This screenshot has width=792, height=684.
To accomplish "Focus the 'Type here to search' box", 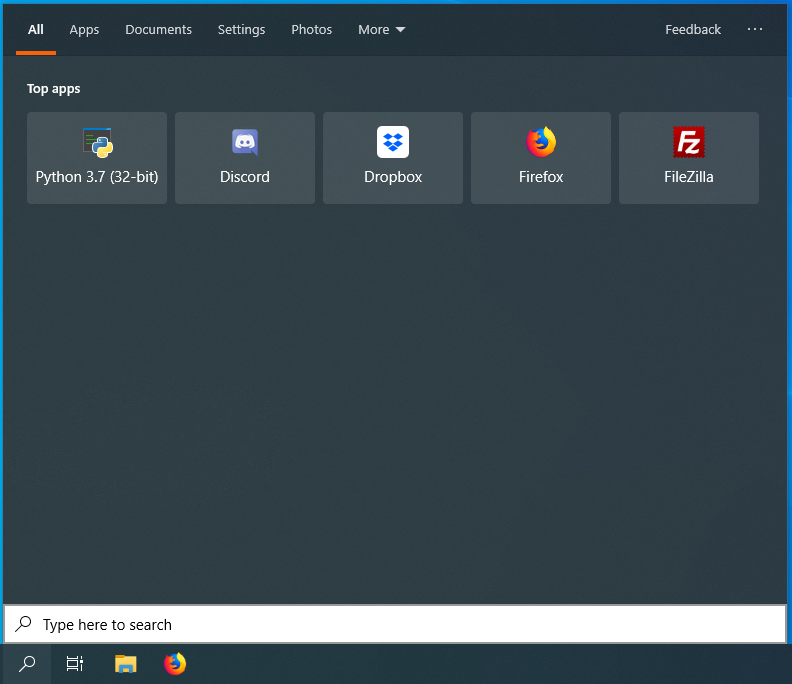I will (395, 624).
